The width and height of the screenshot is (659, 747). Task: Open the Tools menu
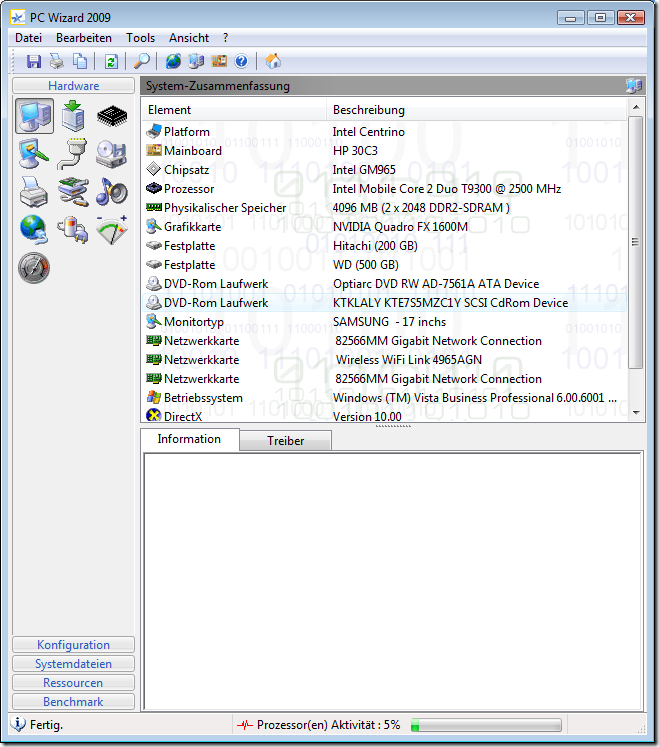coord(140,38)
